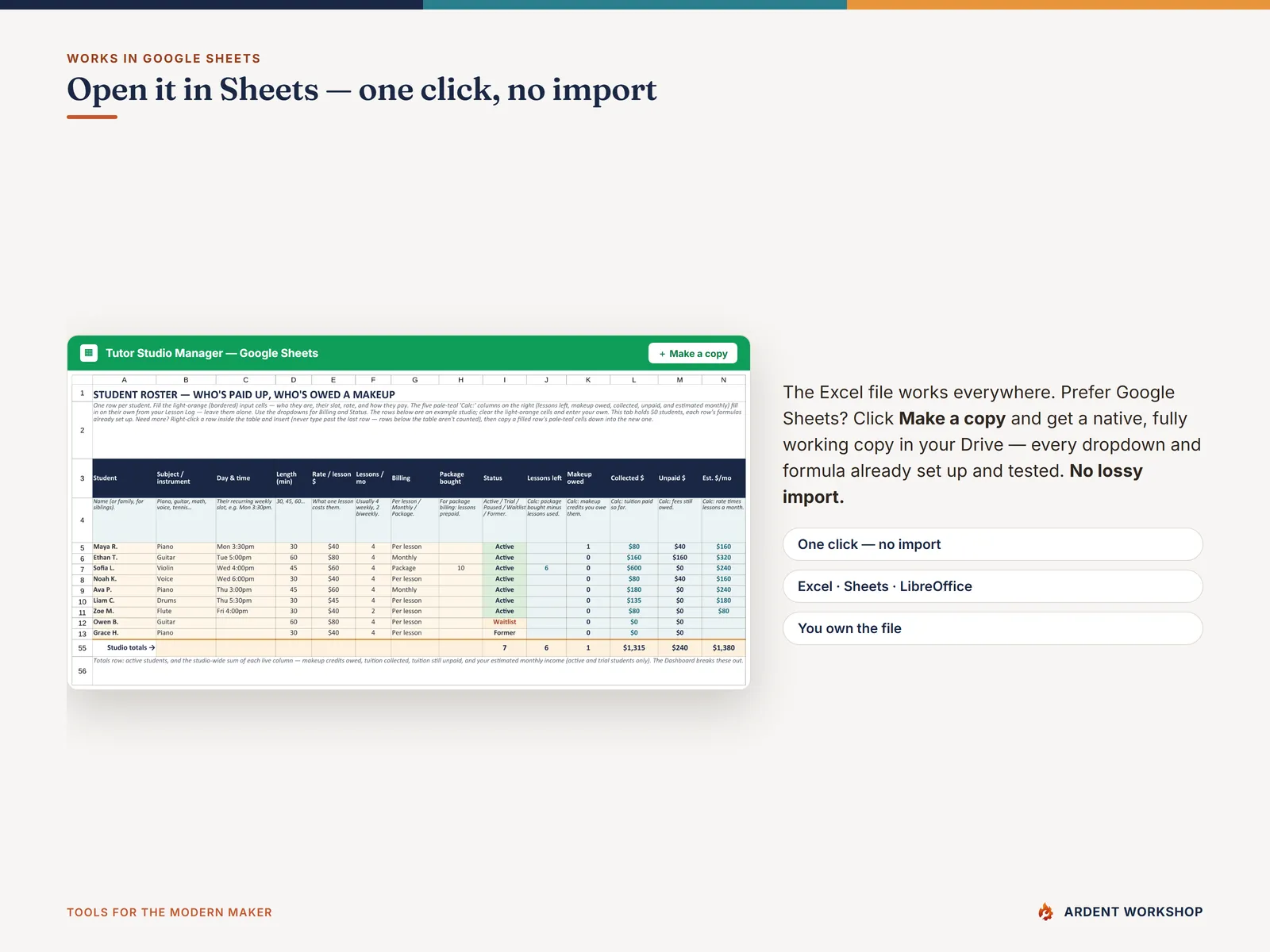1270x952 pixels.
Task: Click the 'Sofia L.' student cell
Action: 124,568
